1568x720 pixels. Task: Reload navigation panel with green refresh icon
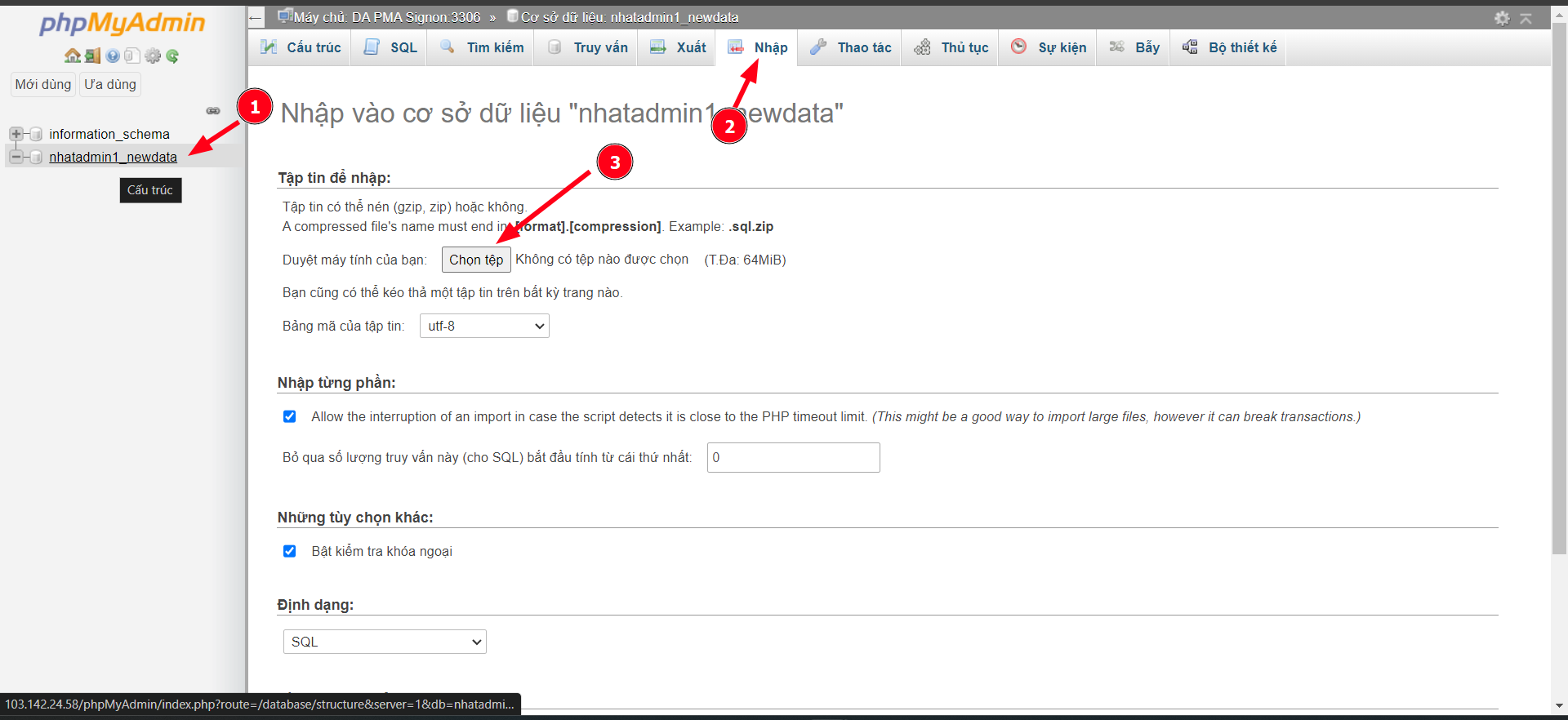172,56
